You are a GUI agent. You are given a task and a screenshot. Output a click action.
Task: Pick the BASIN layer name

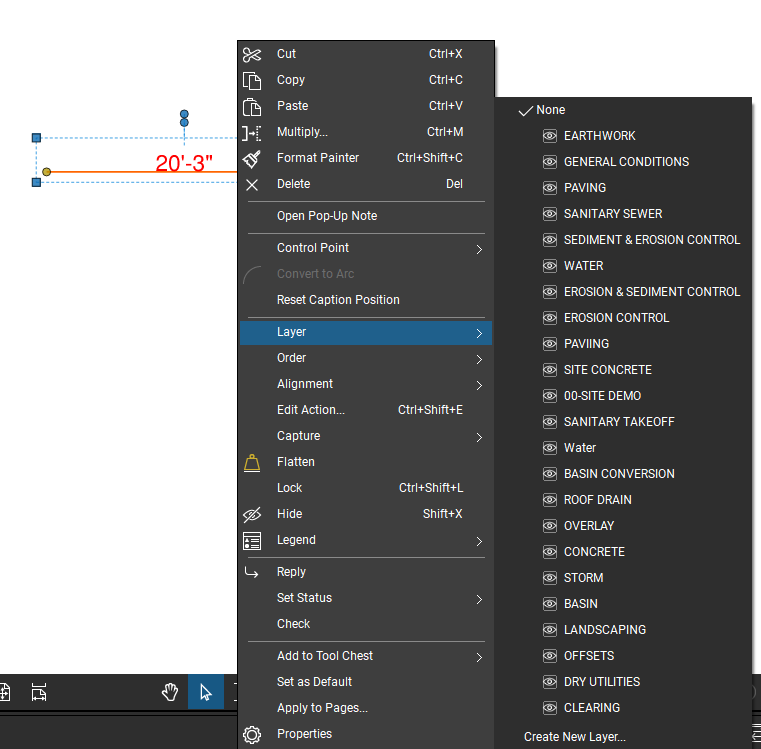click(x=580, y=604)
